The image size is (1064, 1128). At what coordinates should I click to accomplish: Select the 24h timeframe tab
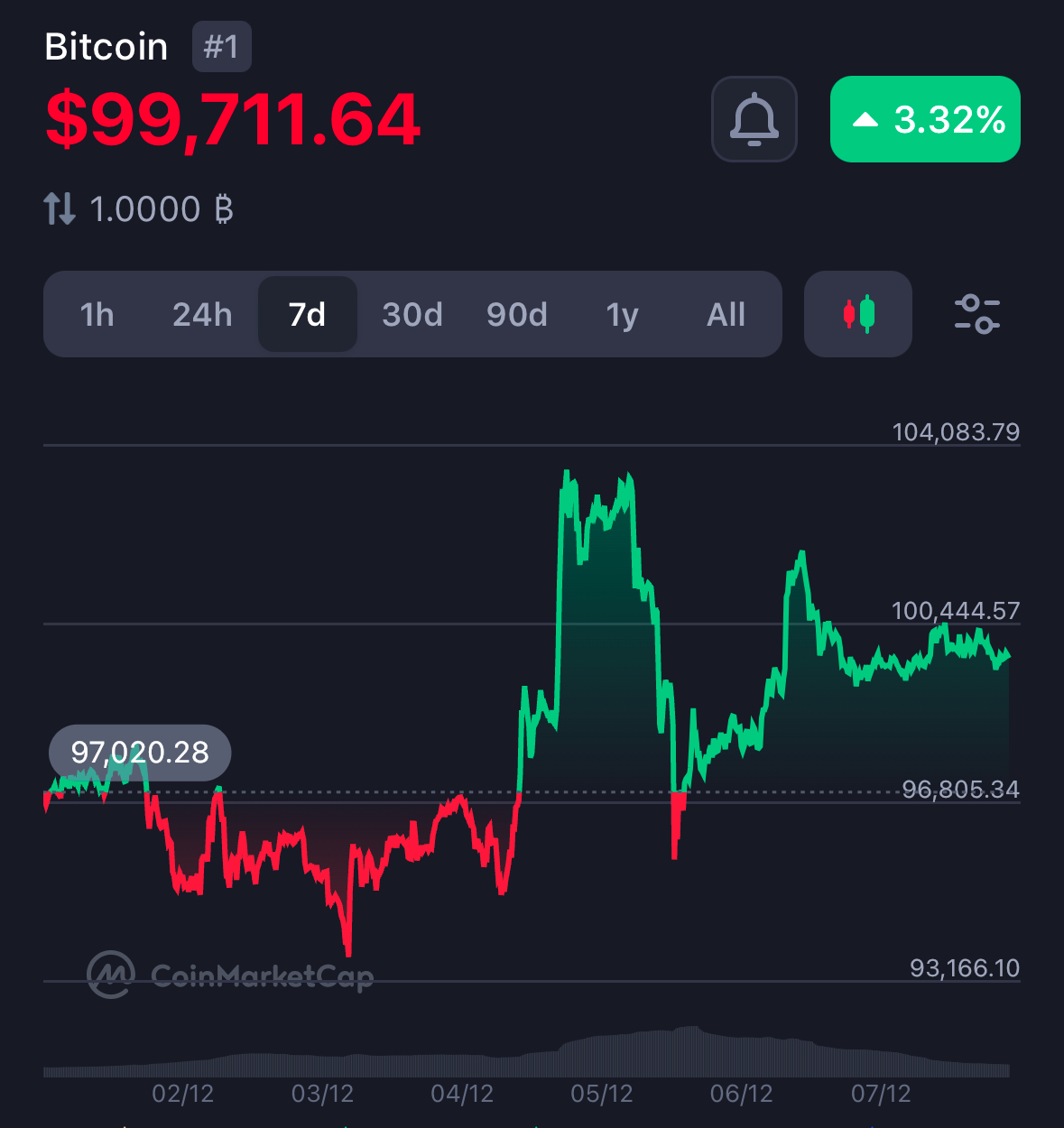[202, 314]
